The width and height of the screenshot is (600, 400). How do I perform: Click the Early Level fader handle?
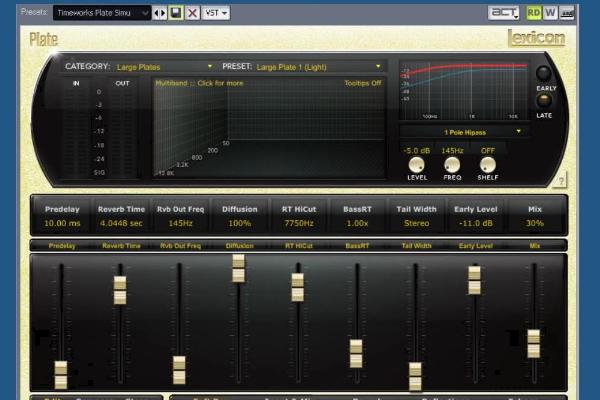coord(474,280)
